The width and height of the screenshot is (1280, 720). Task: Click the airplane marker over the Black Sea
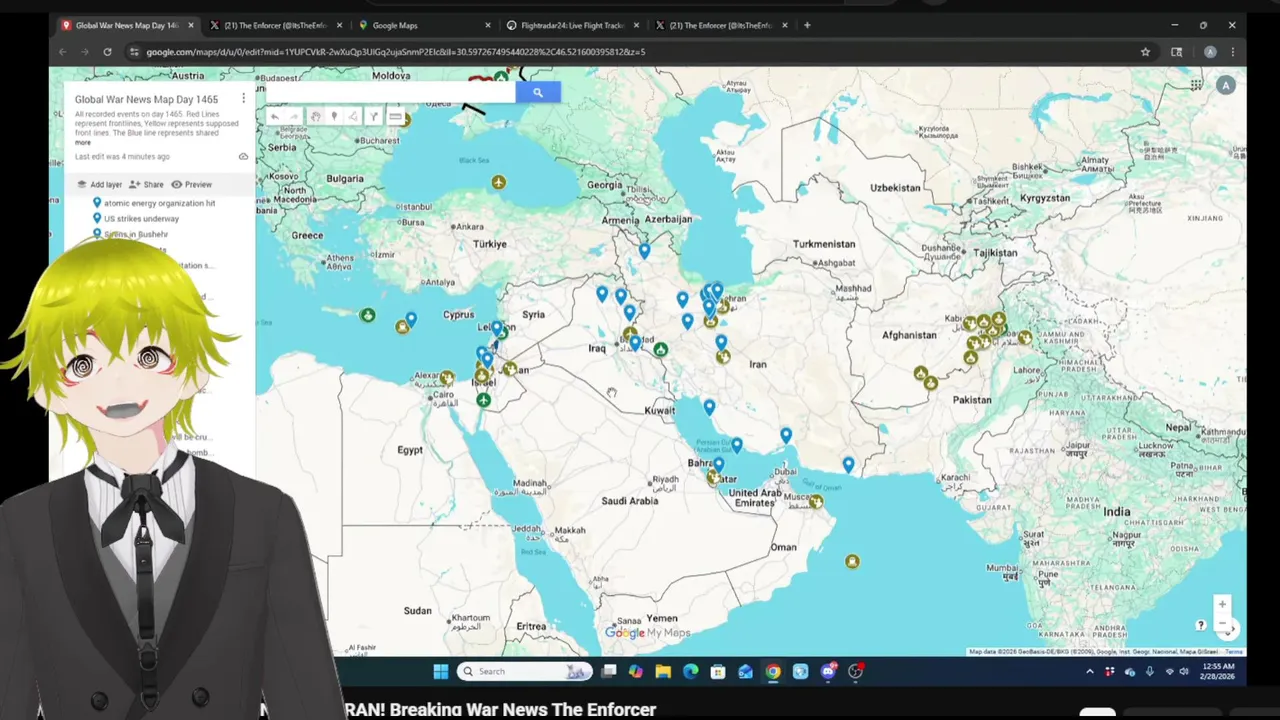point(498,182)
